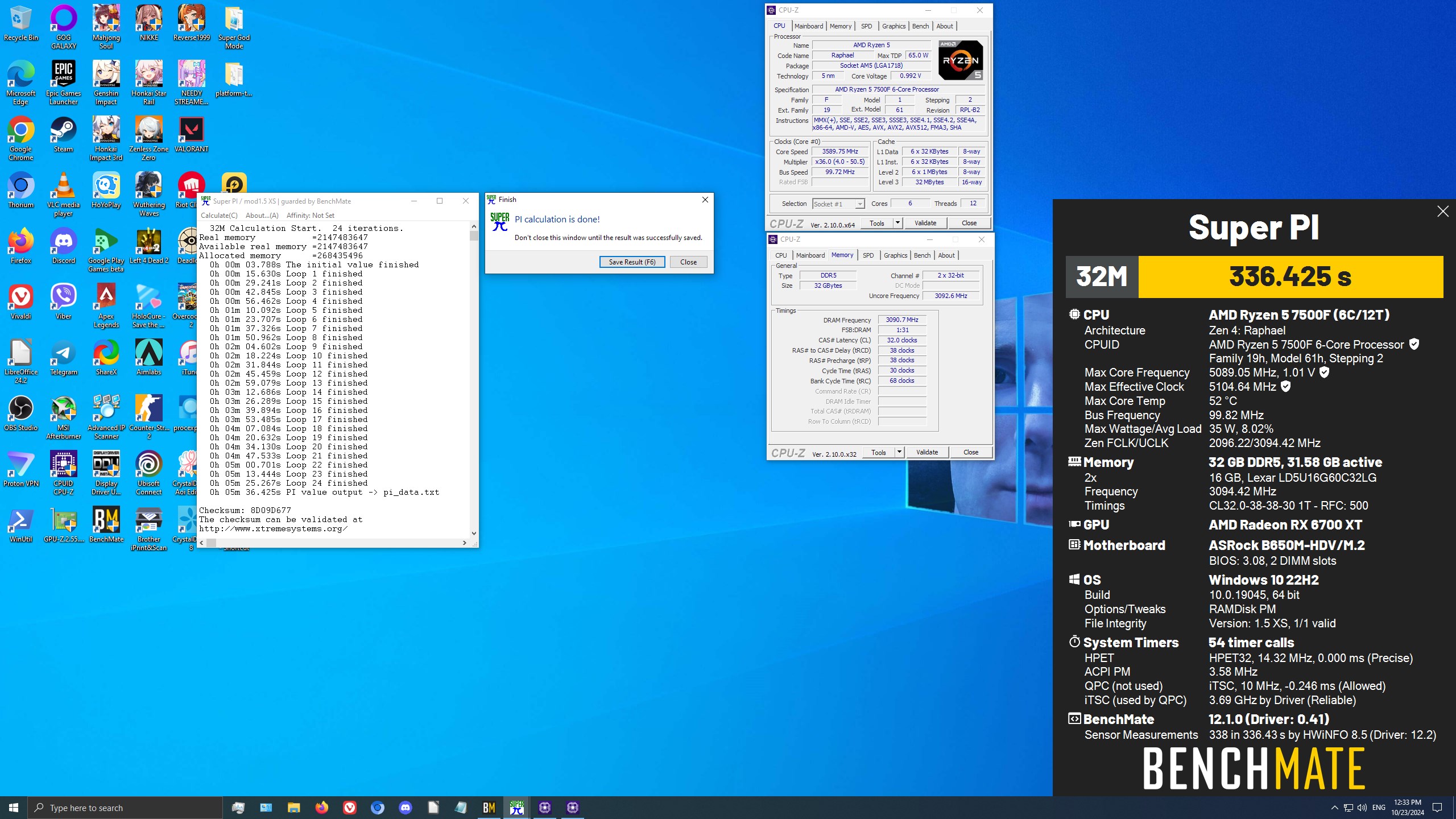Open Bench tab in top CPU-Z window

(x=920, y=26)
